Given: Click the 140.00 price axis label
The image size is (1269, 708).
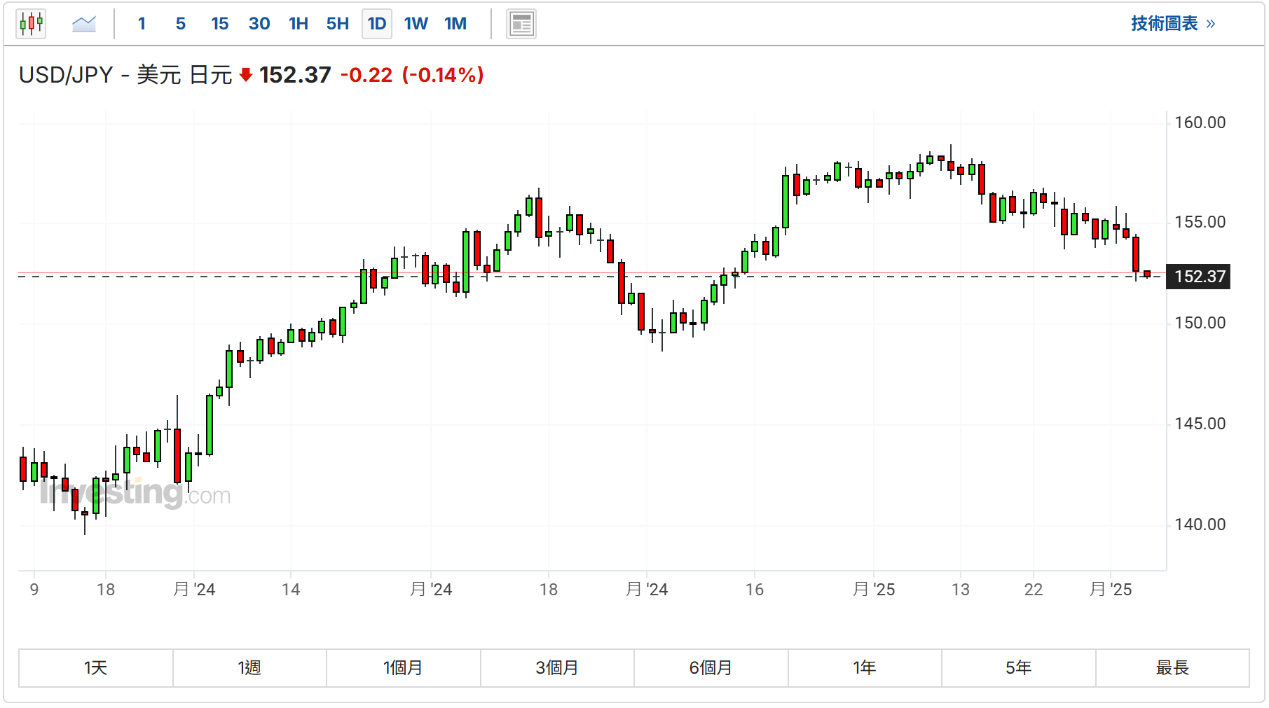Looking at the screenshot, I should [1200, 525].
